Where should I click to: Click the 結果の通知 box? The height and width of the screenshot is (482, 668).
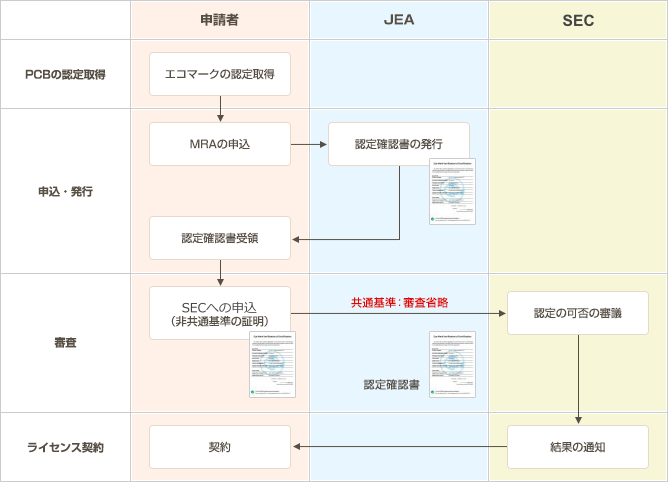click(578, 447)
